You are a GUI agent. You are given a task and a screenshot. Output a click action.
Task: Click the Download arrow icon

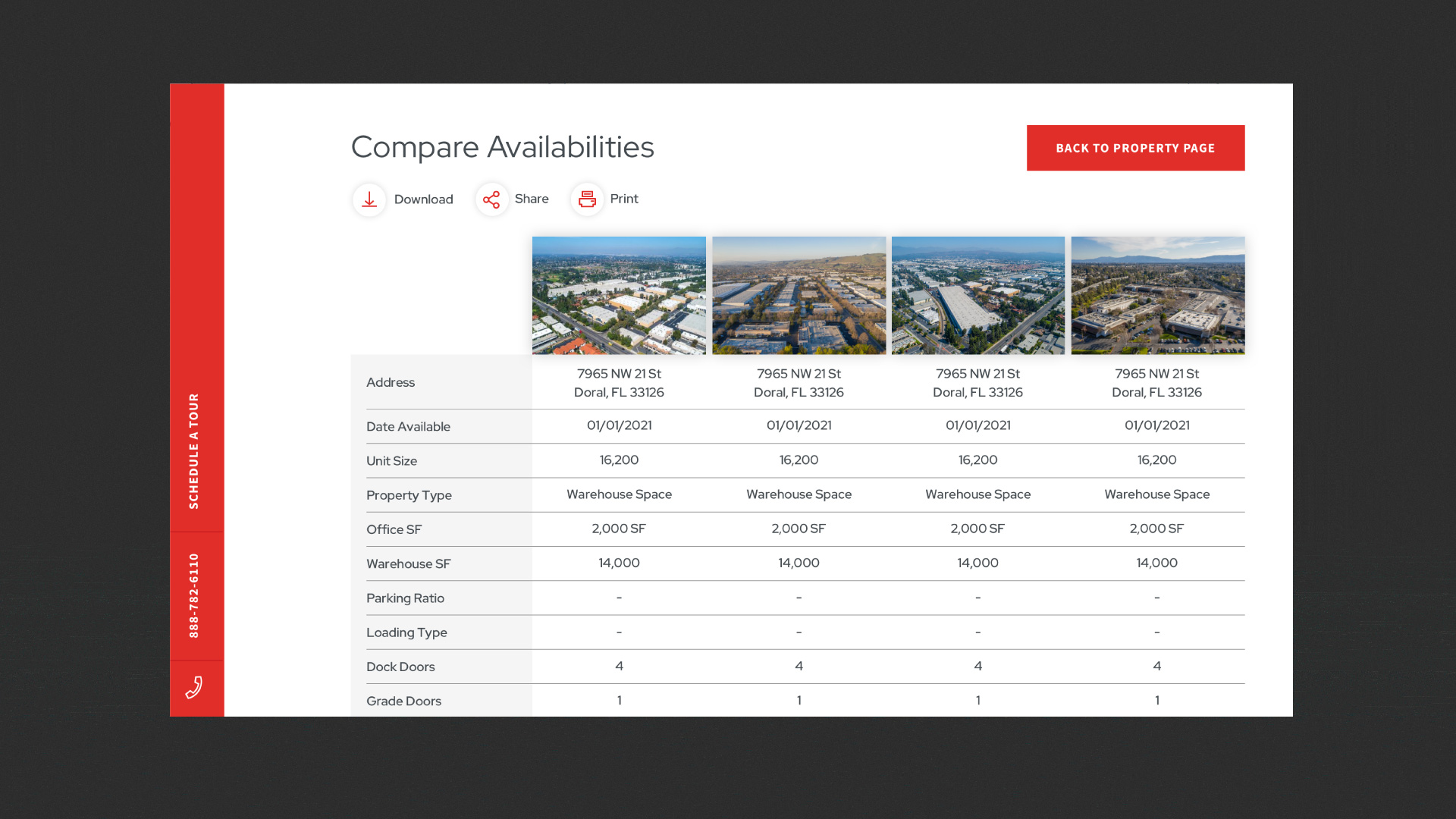point(369,199)
